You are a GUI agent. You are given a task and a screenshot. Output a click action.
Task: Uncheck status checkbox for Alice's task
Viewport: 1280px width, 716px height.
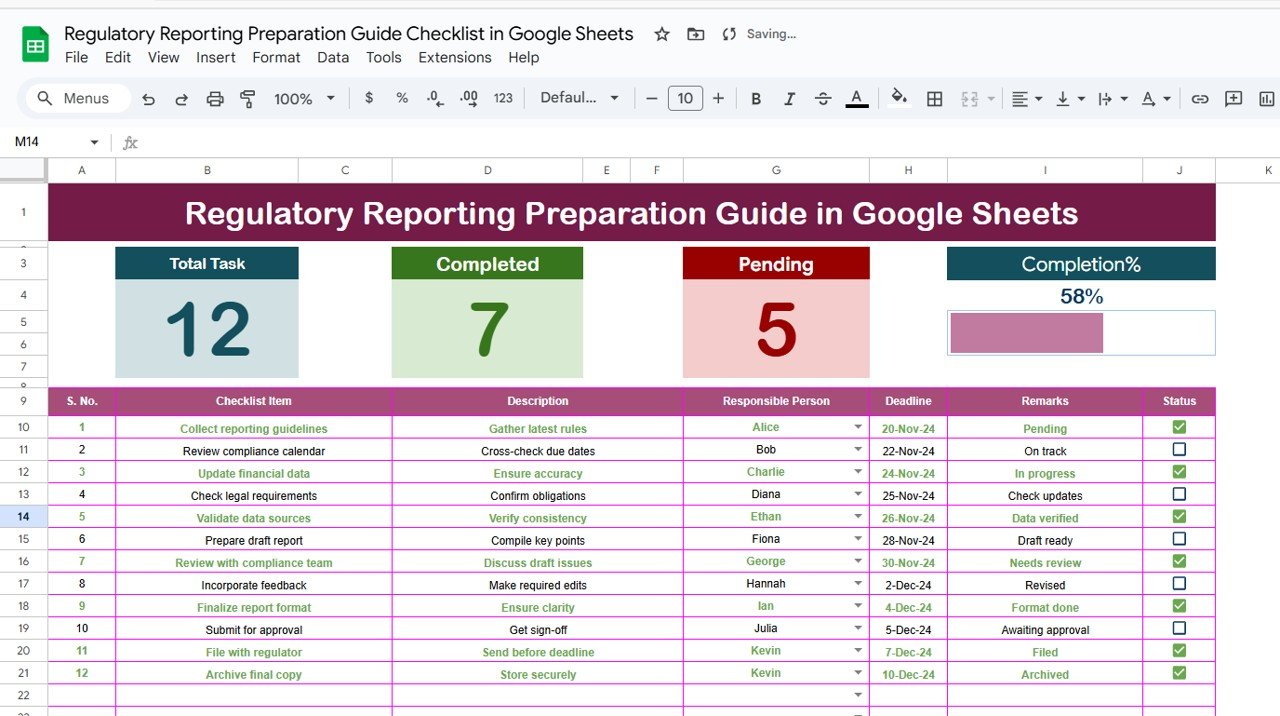click(x=1179, y=427)
